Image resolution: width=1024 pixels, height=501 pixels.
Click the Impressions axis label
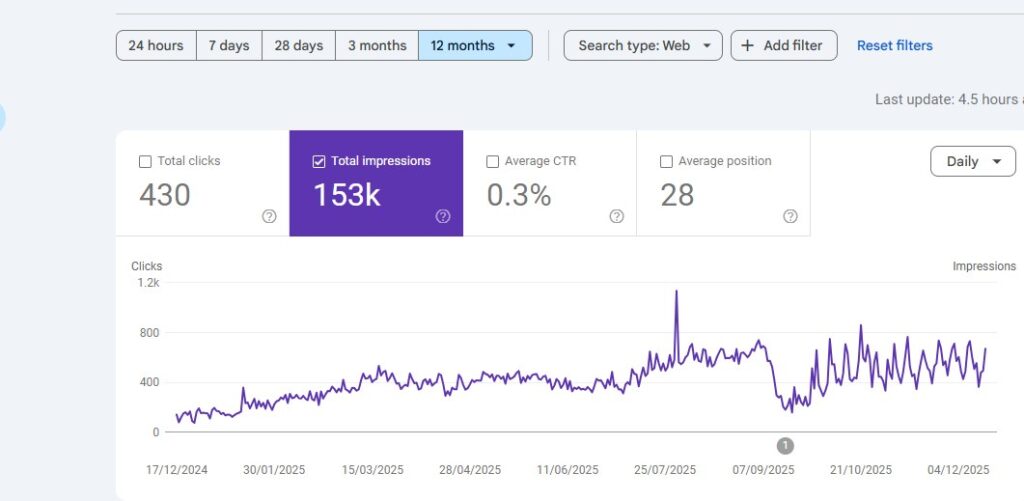(984, 267)
